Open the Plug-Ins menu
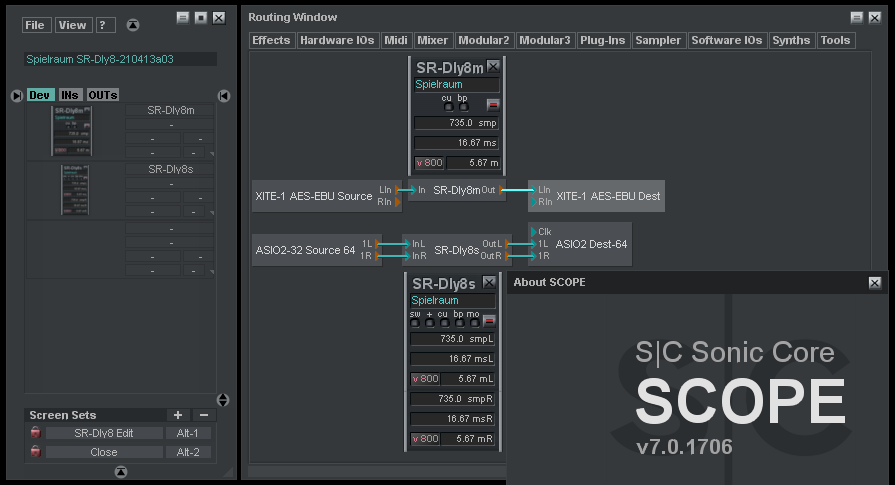 point(603,41)
